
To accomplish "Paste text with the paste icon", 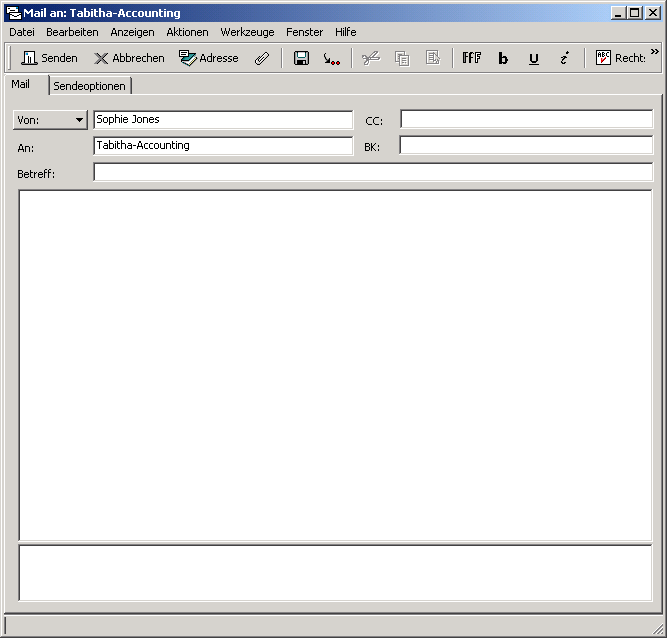I will [433, 58].
